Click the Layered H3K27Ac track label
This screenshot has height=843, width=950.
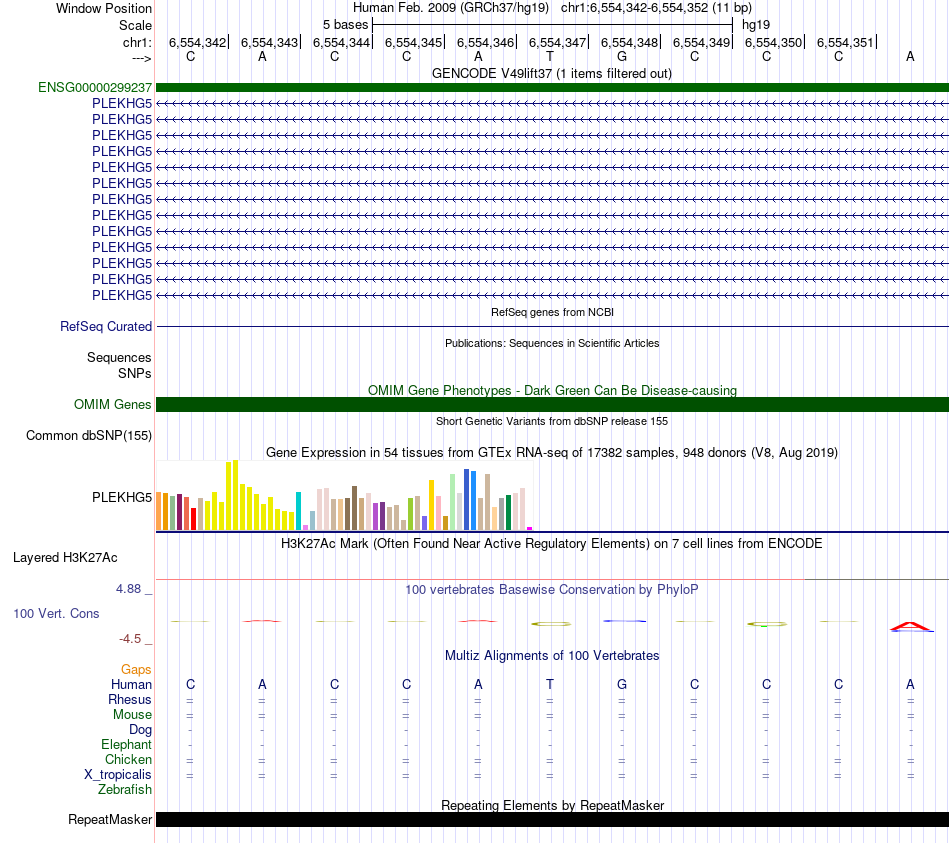tap(65, 558)
